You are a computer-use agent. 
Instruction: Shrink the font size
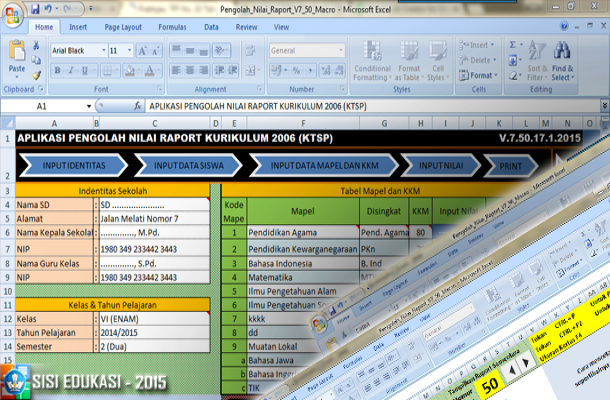pos(155,51)
